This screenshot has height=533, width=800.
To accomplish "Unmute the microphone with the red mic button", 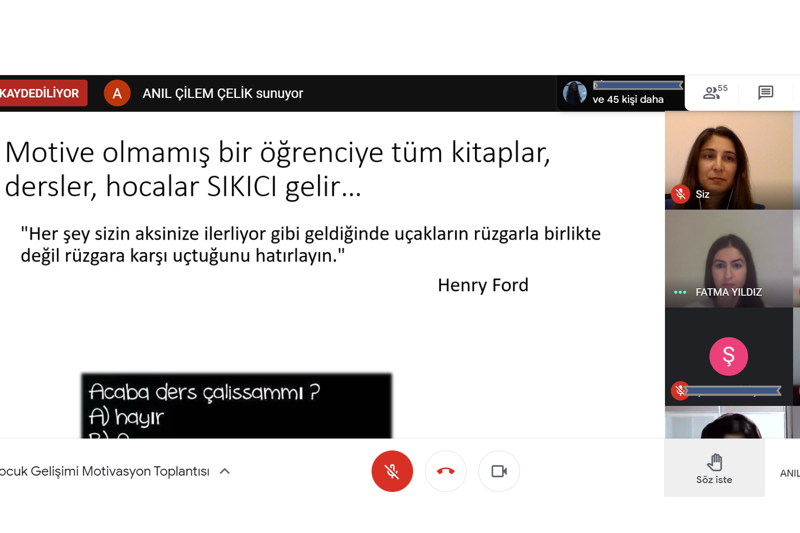I will click(392, 471).
